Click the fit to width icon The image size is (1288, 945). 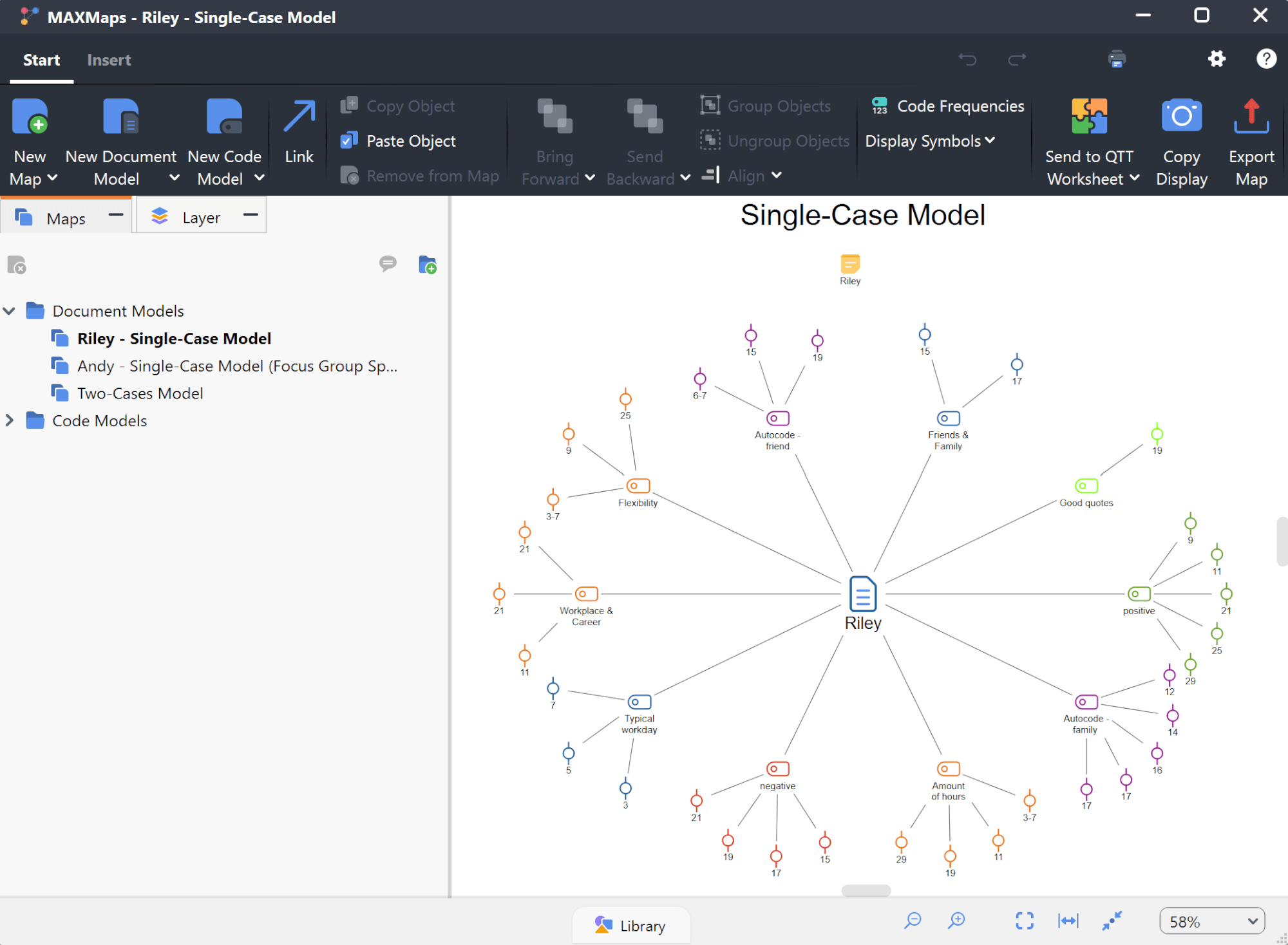click(x=1068, y=921)
